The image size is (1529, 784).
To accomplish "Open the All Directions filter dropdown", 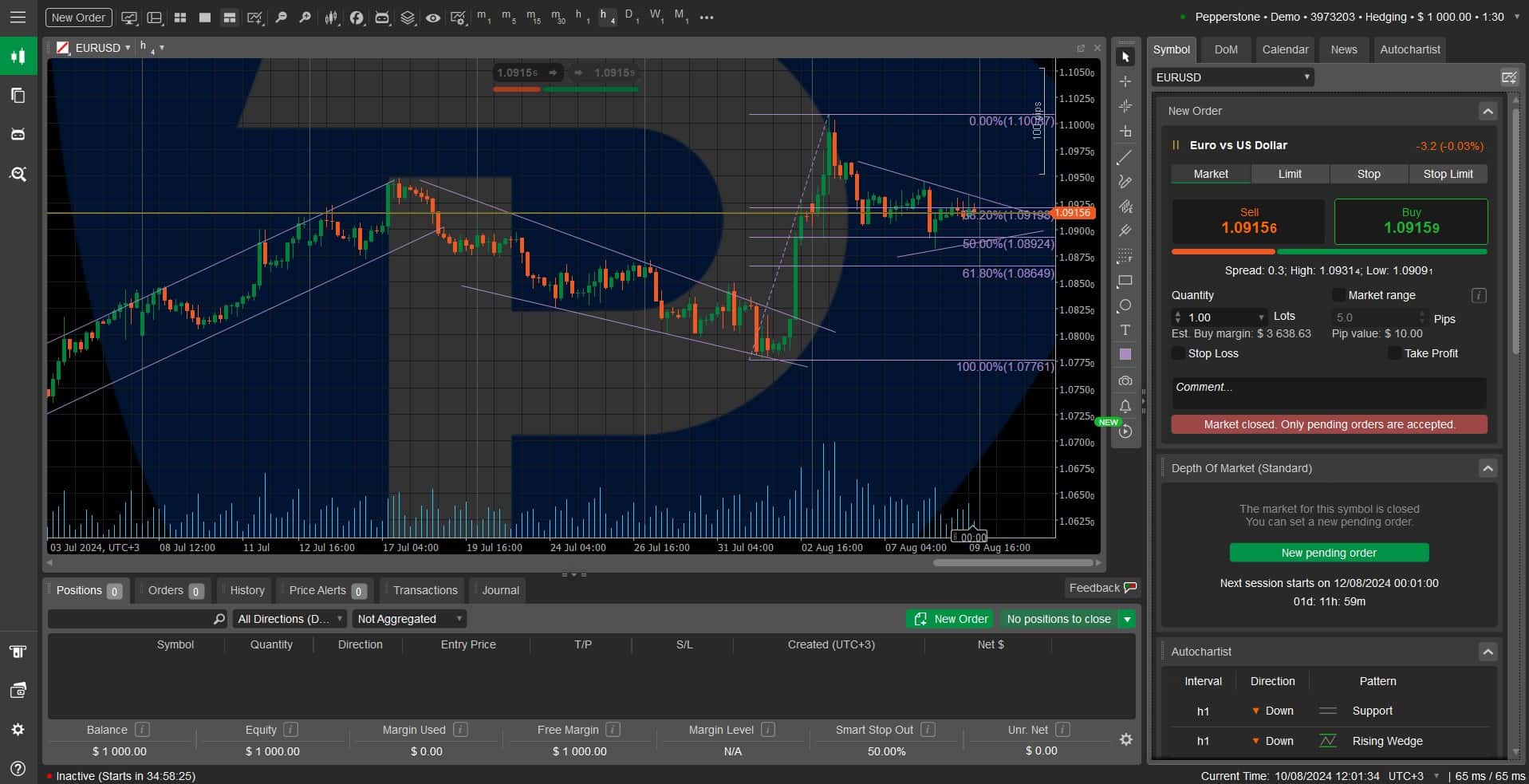I will [x=290, y=619].
